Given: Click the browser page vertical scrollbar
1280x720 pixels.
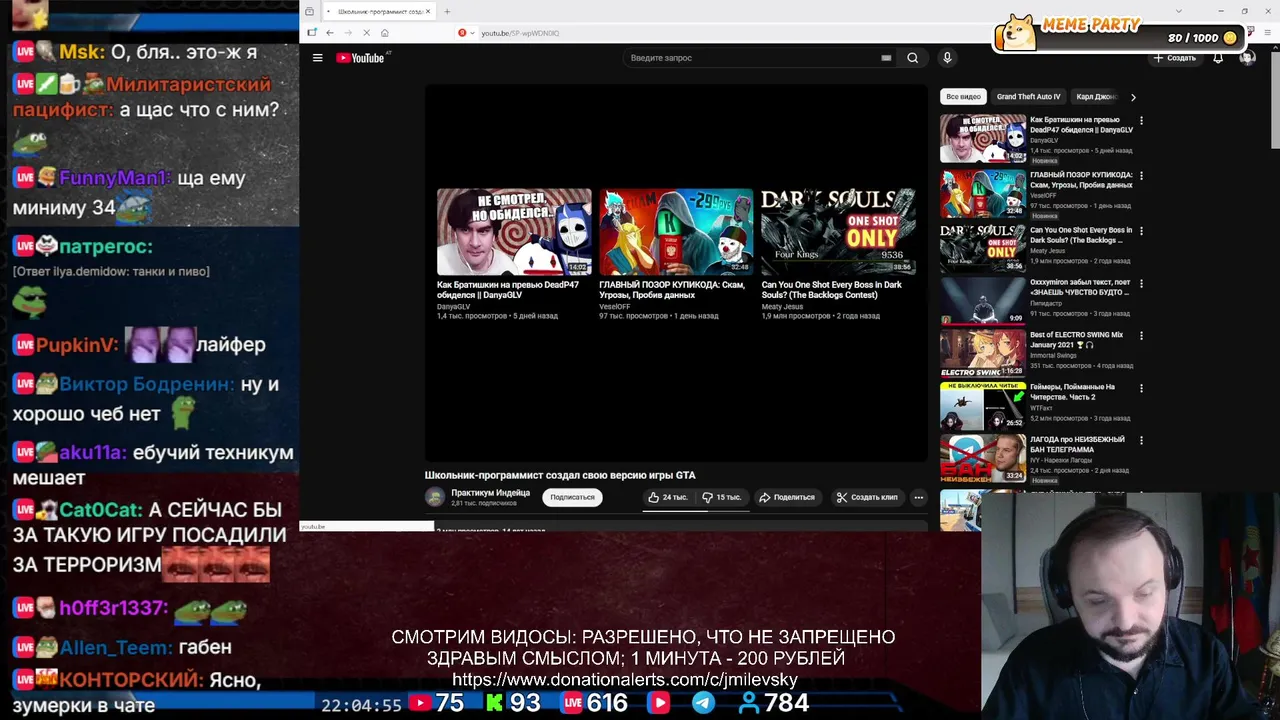Looking at the screenshot, I should coord(1275,100).
